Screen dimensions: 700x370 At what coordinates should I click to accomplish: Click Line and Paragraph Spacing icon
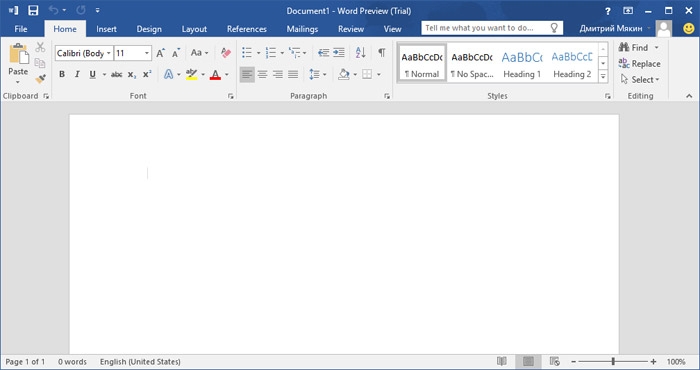314,74
